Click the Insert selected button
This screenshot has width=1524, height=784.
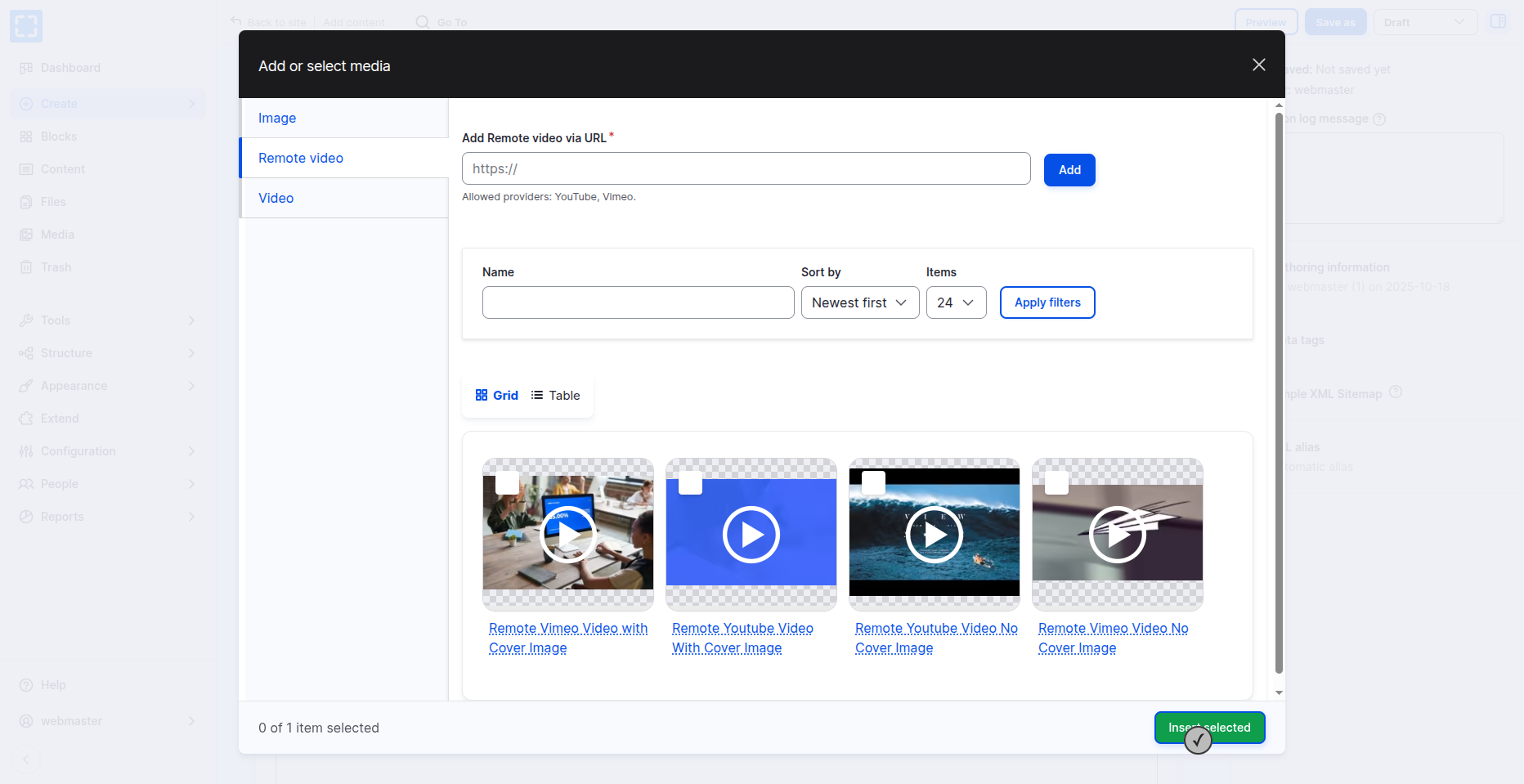tap(1210, 728)
